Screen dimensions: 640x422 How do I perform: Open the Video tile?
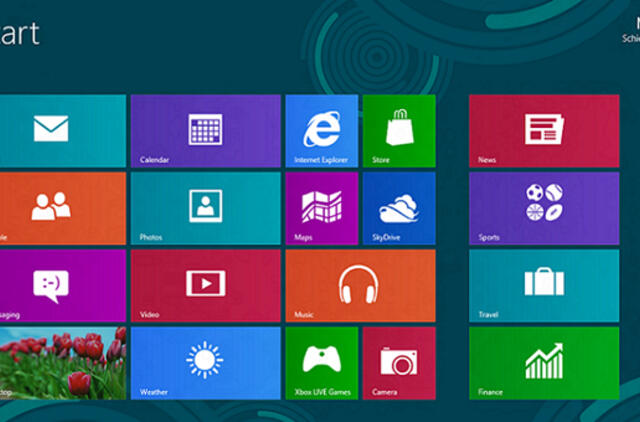[206, 286]
